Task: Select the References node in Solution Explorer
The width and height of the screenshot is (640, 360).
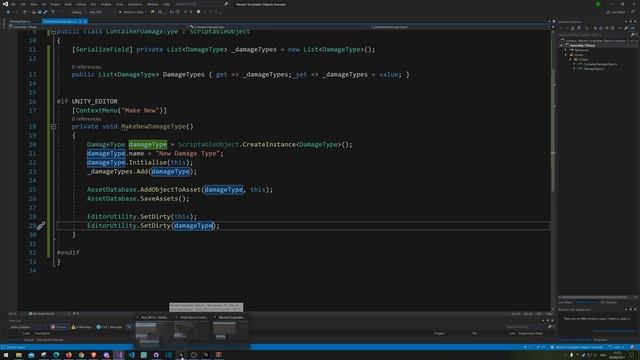Action: 581,50
